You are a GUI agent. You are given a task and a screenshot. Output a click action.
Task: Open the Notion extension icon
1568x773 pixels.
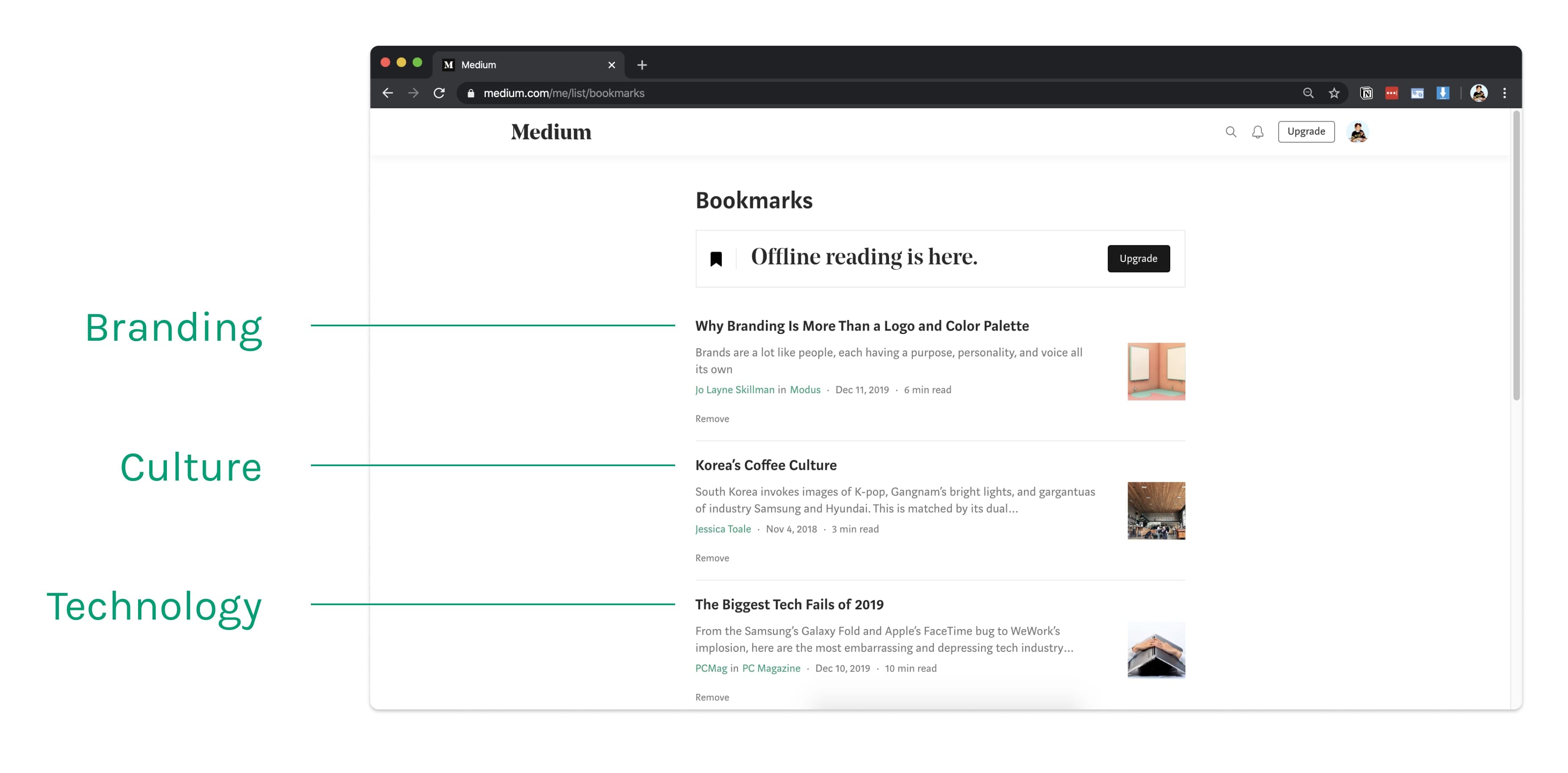coord(1366,93)
